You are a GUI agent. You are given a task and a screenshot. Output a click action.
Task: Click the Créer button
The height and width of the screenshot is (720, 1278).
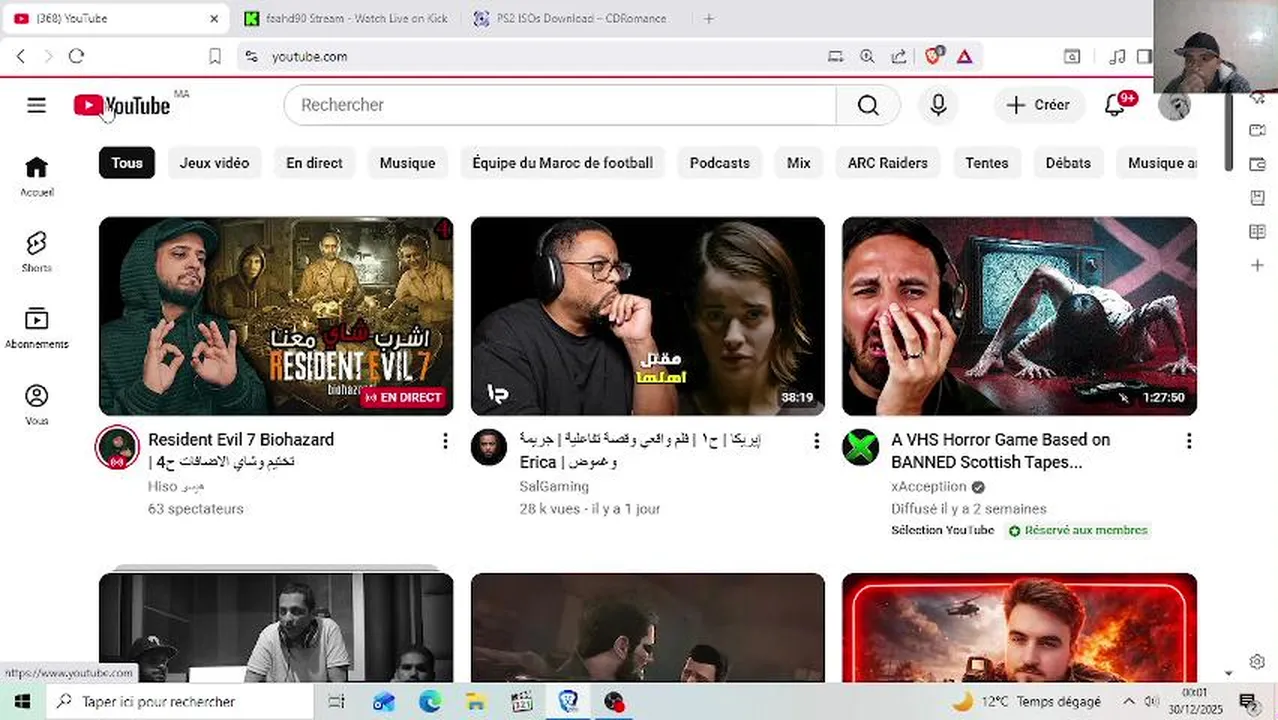(1039, 105)
